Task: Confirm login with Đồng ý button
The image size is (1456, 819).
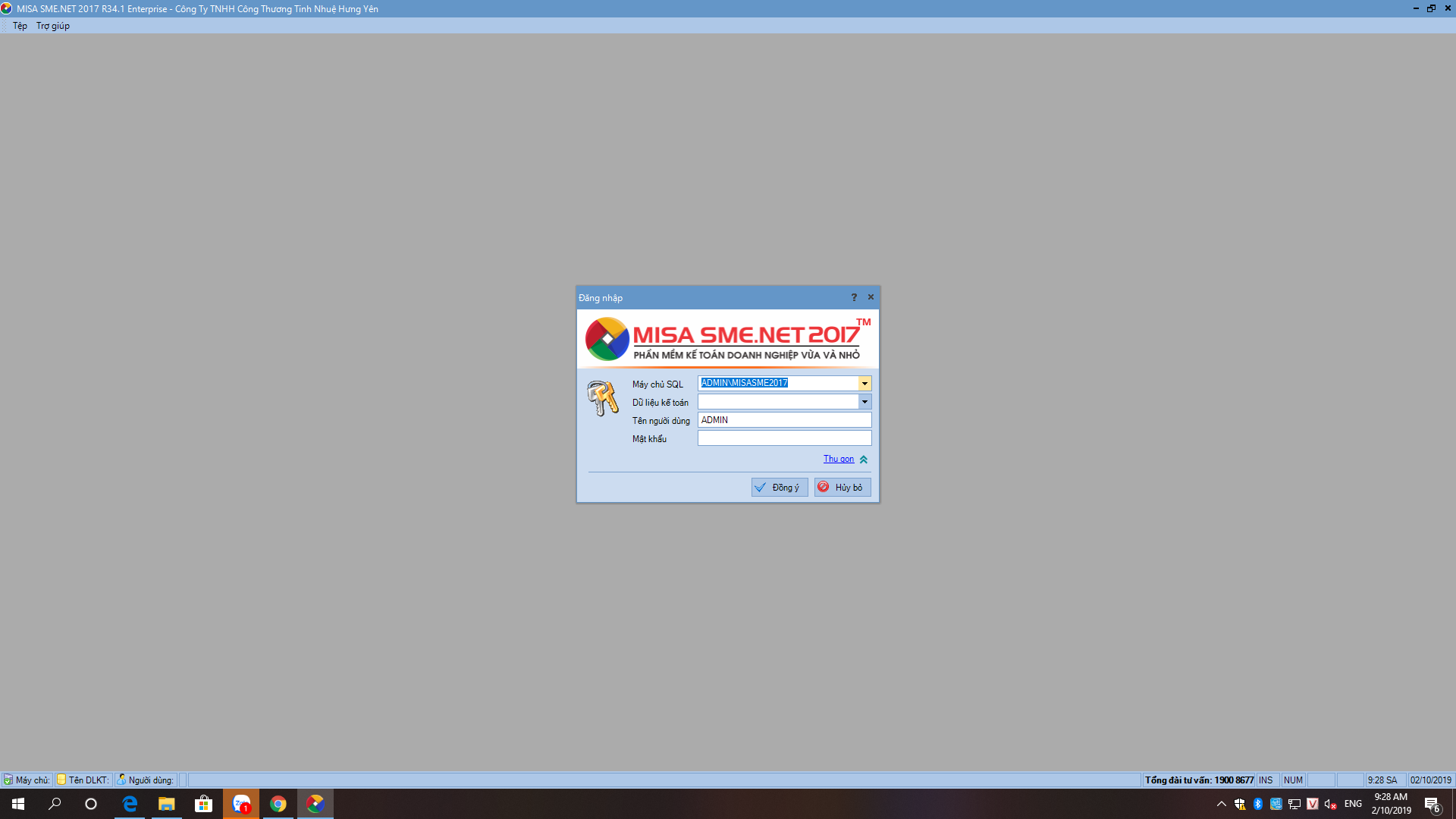Action: pyautogui.click(x=780, y=487)
